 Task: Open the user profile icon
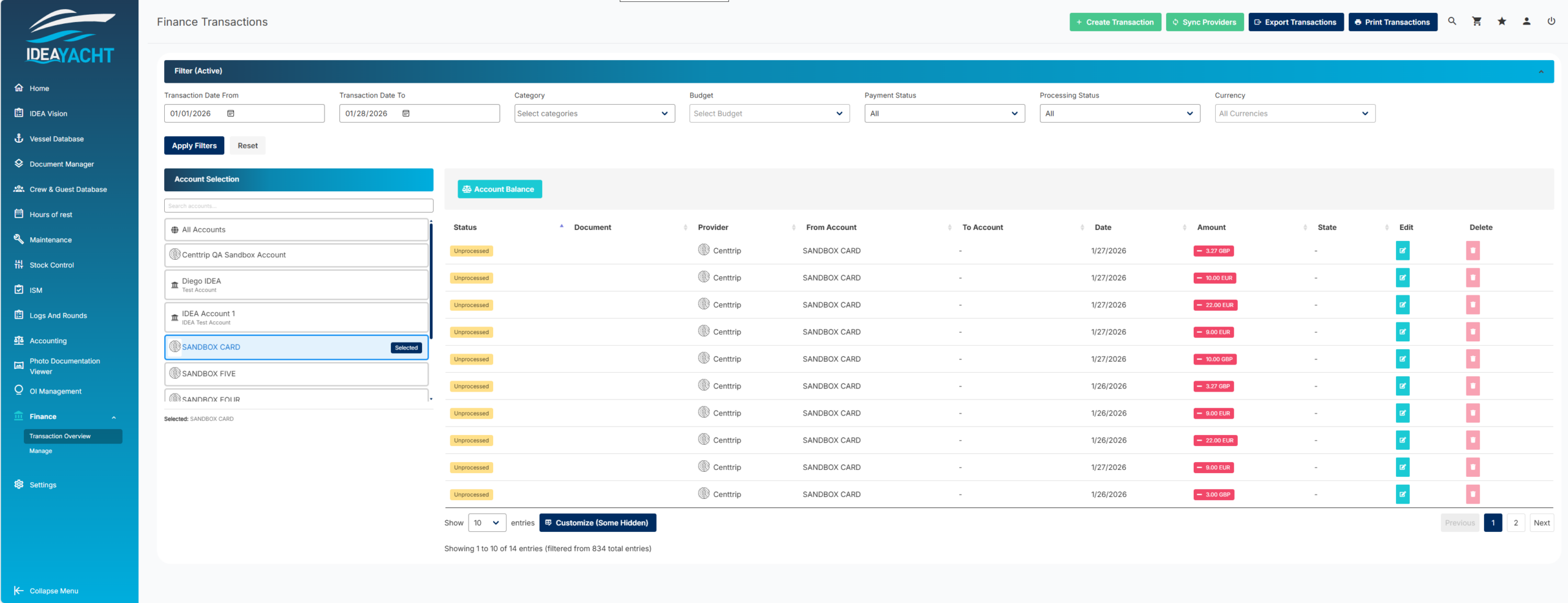pyautogui.click(x=1526, y=21)
